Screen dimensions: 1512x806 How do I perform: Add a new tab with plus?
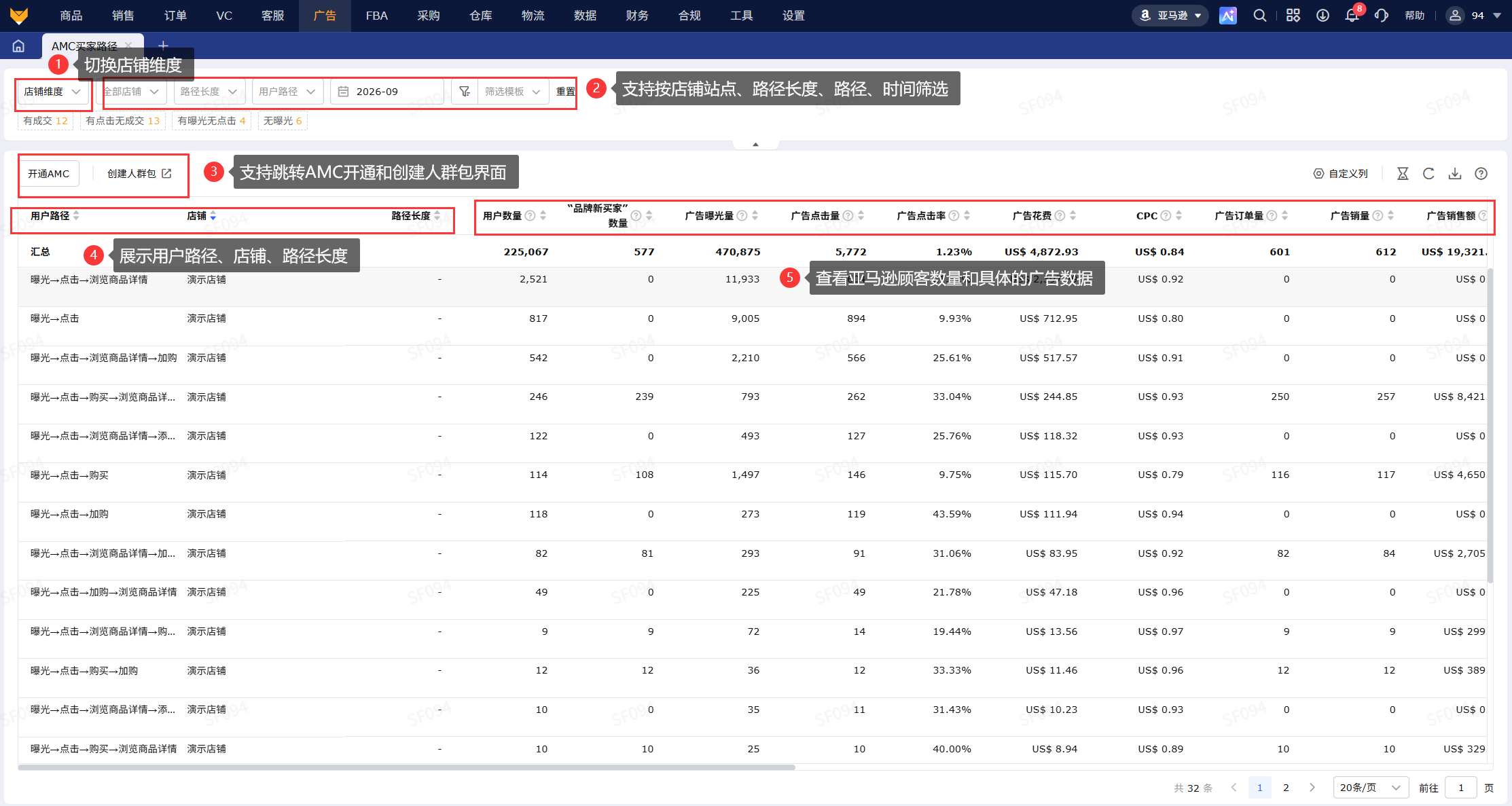point(163,45)
